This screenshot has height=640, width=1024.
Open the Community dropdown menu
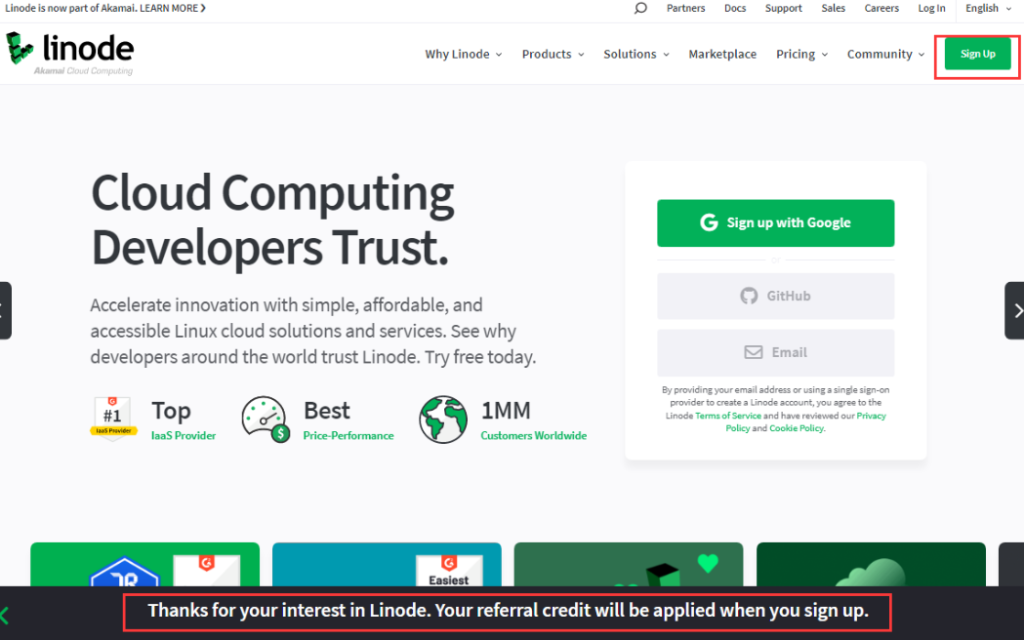[886, 54]
